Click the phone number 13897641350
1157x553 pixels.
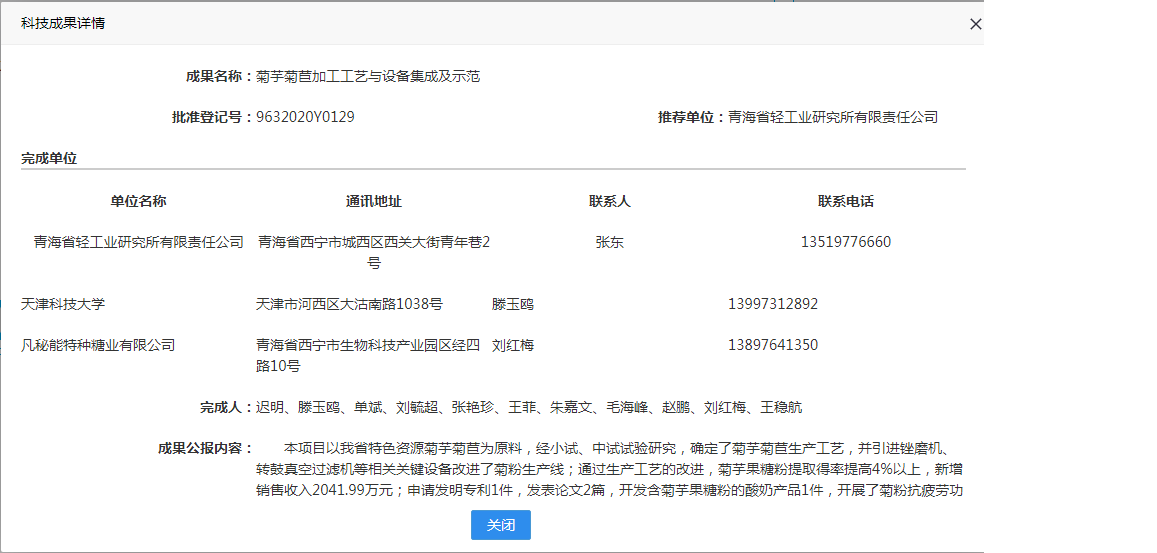pos(772,345)
